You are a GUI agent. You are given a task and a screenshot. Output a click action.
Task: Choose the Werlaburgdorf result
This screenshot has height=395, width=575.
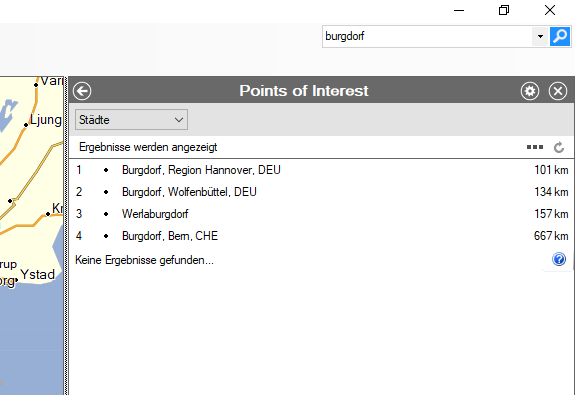(321, 214)
